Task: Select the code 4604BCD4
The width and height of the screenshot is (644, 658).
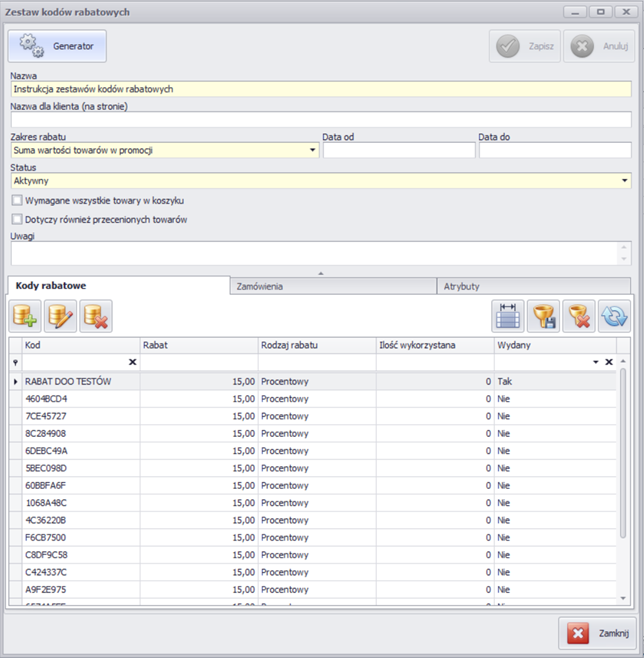Action: [x=46, y=399]
